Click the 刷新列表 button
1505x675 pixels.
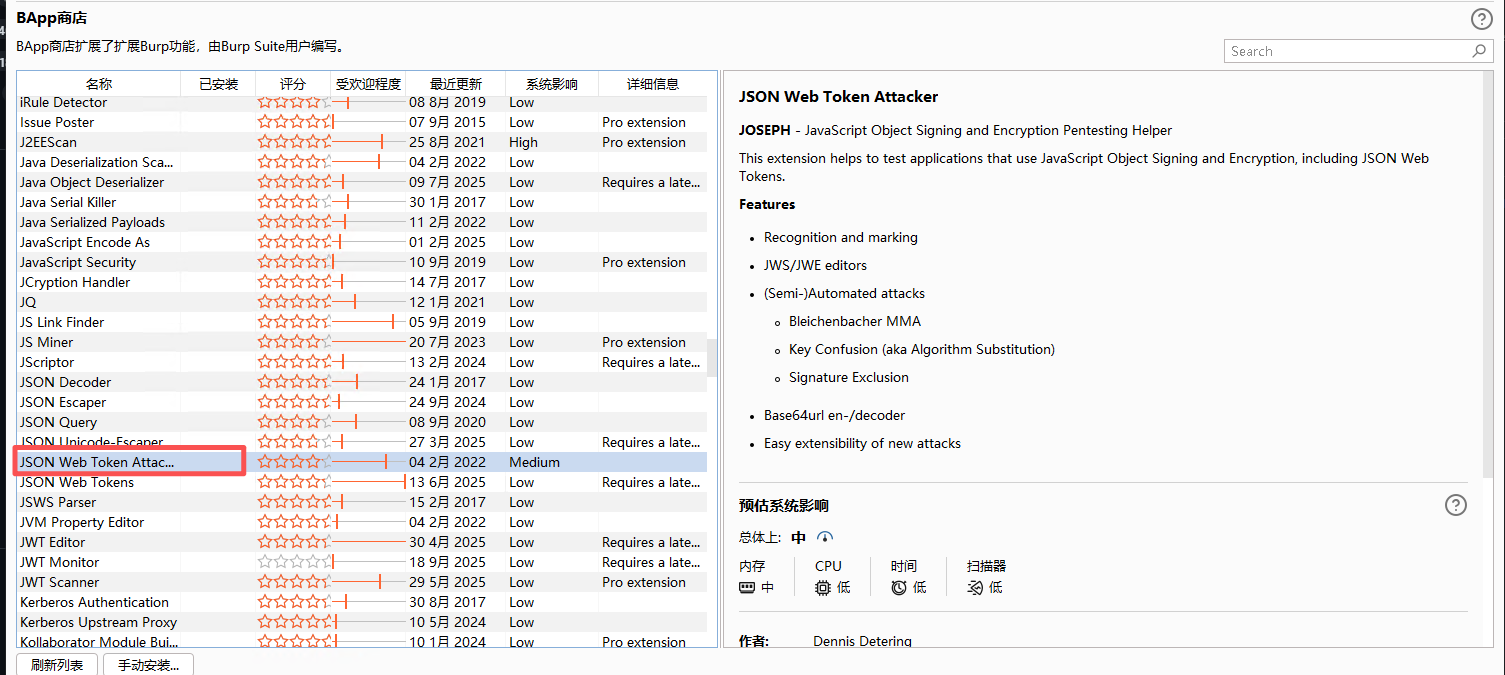(x=57, y=665)
